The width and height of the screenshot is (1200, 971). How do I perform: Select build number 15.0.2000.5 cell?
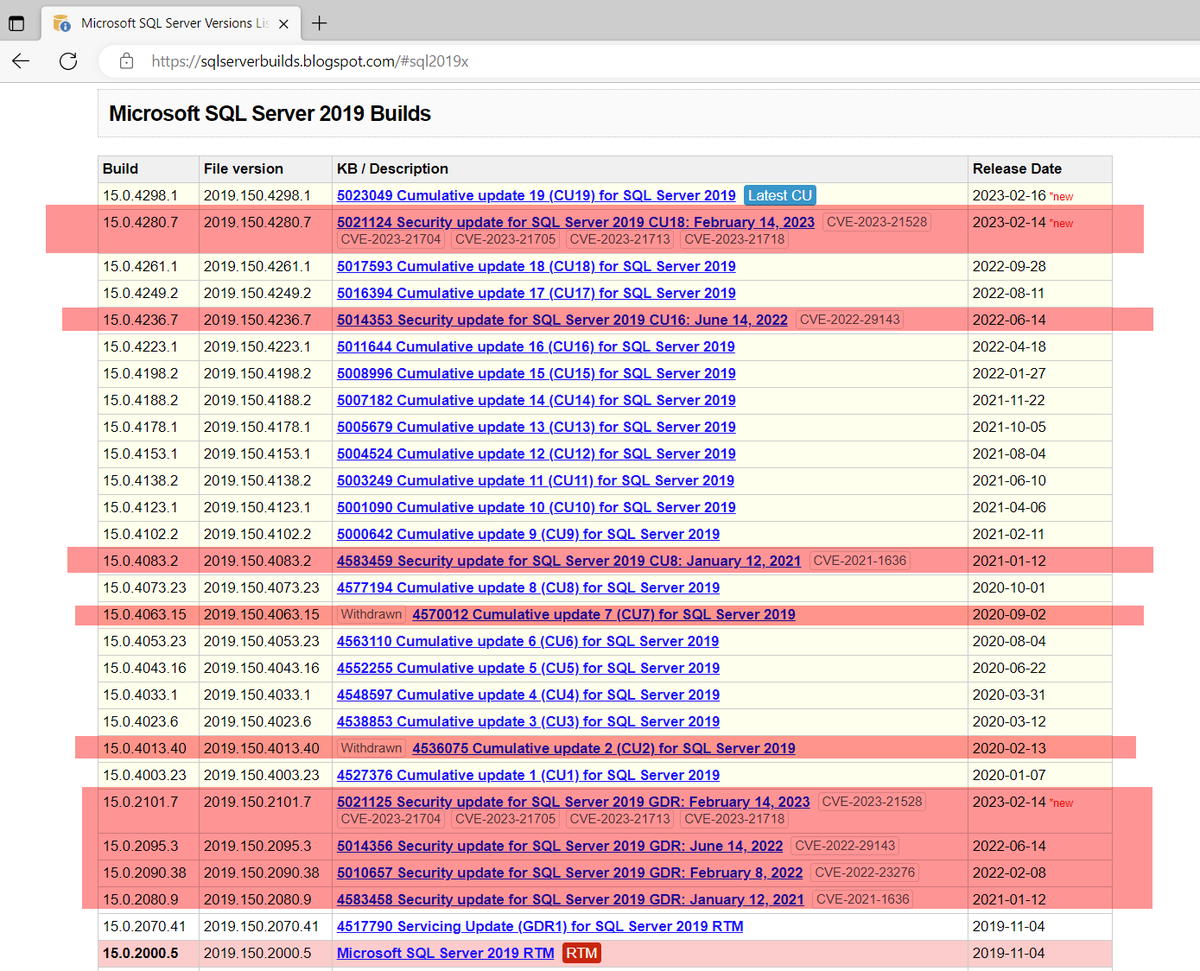[148, 953]
